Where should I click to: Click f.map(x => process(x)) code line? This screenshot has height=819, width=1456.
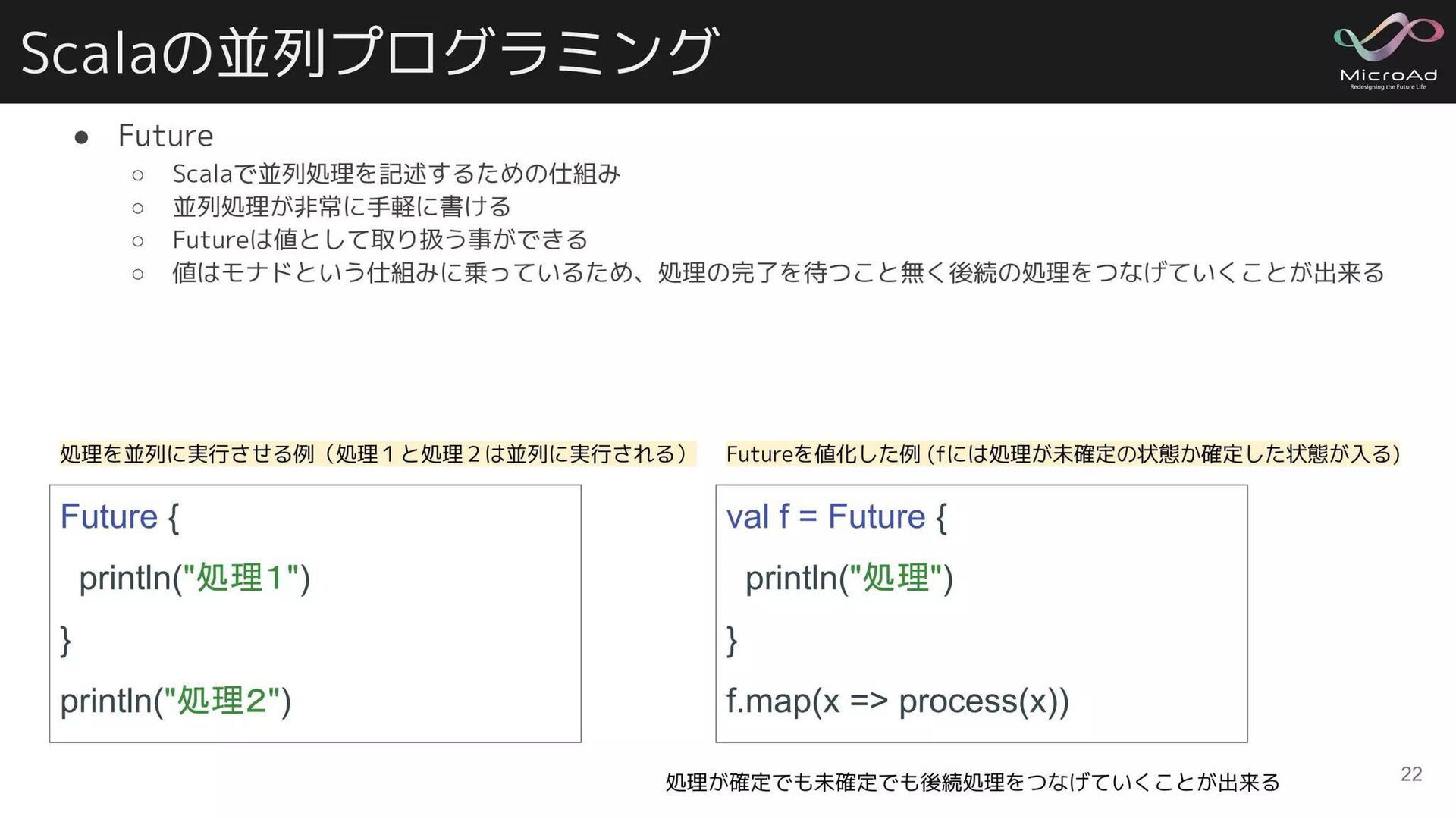pyautogui.click(x=898, y=701)
